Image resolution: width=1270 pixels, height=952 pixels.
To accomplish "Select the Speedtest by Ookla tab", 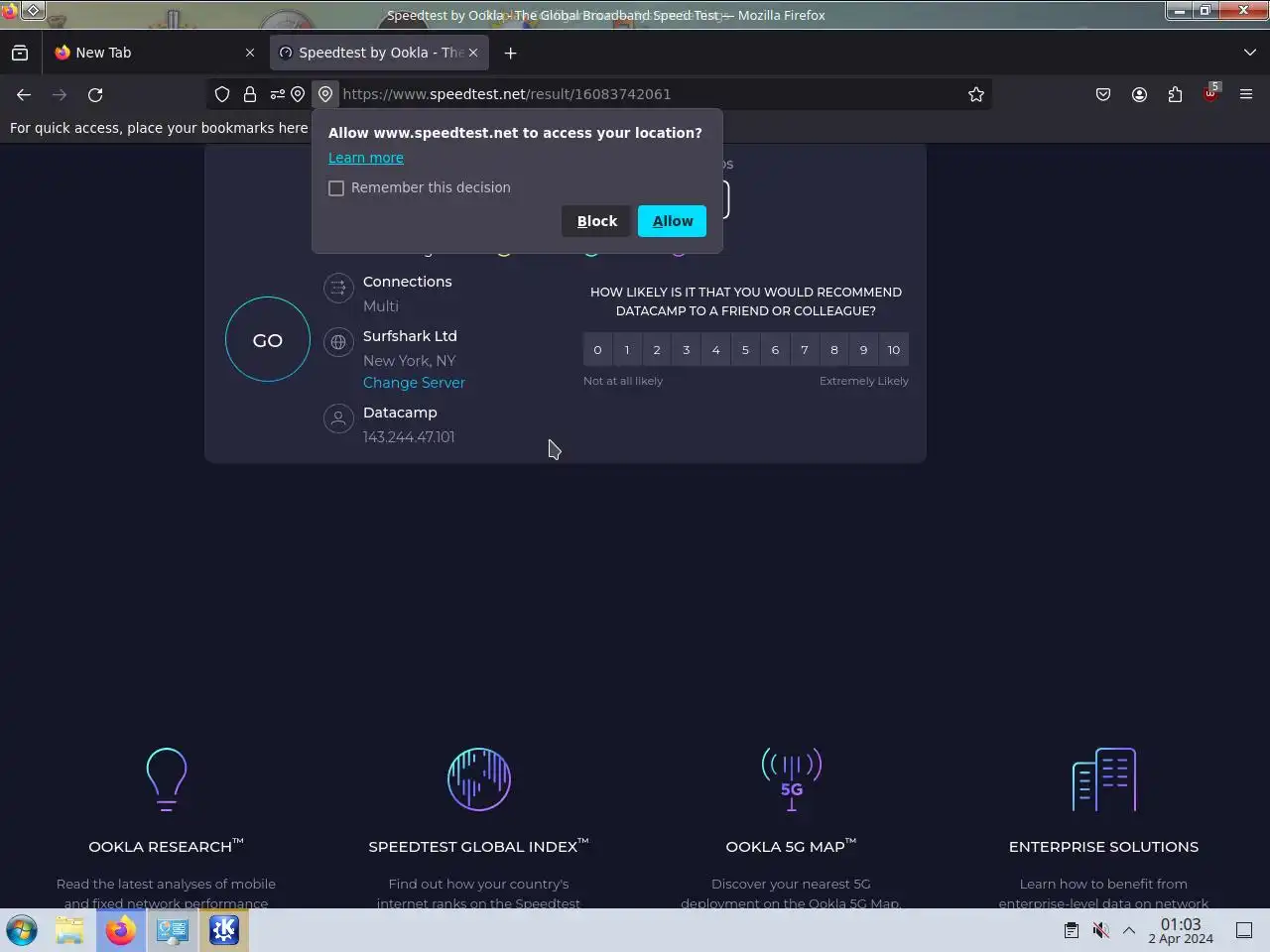I will [x=379, y=53].
